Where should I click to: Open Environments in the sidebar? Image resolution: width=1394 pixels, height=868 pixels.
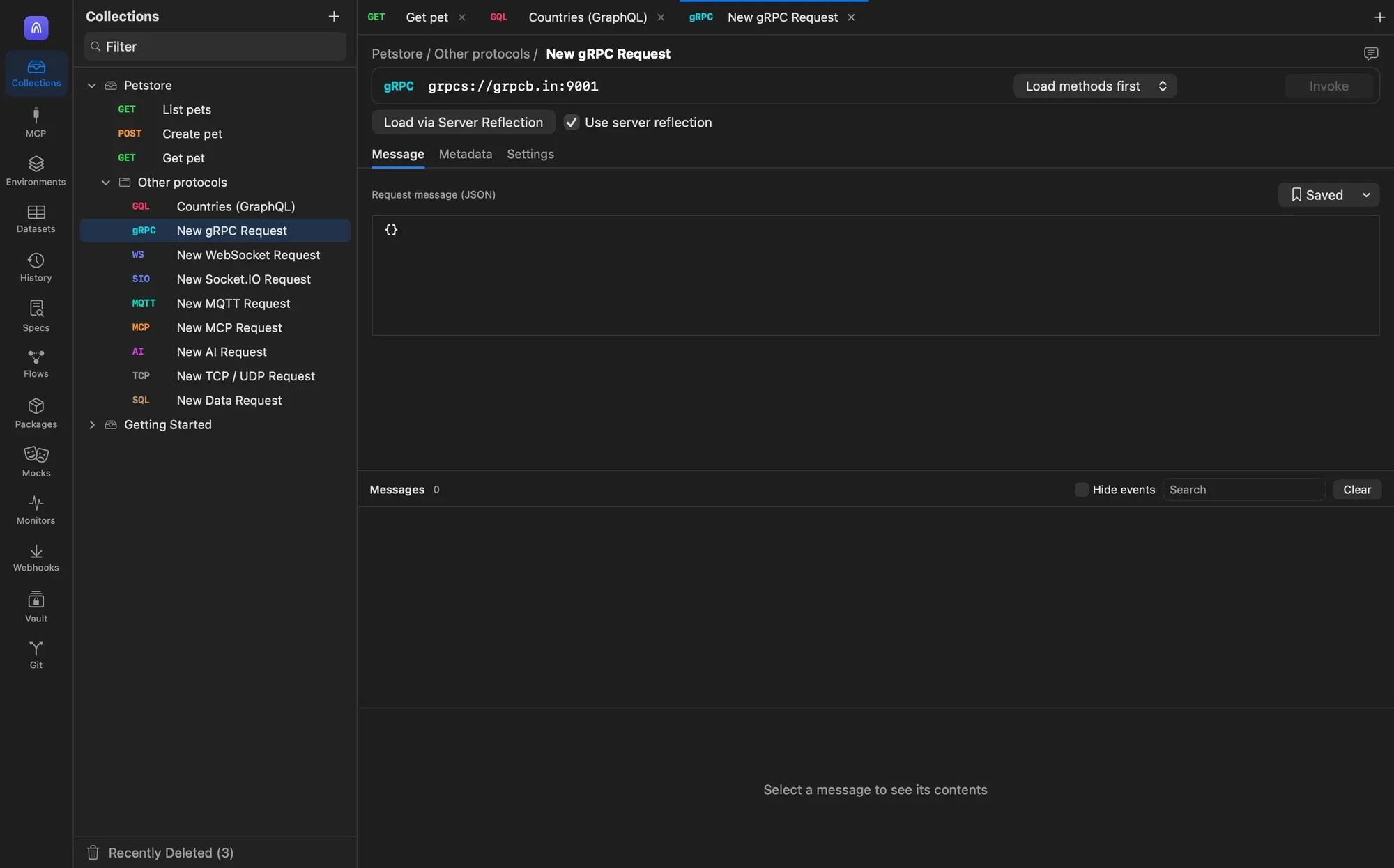(36, 171)
